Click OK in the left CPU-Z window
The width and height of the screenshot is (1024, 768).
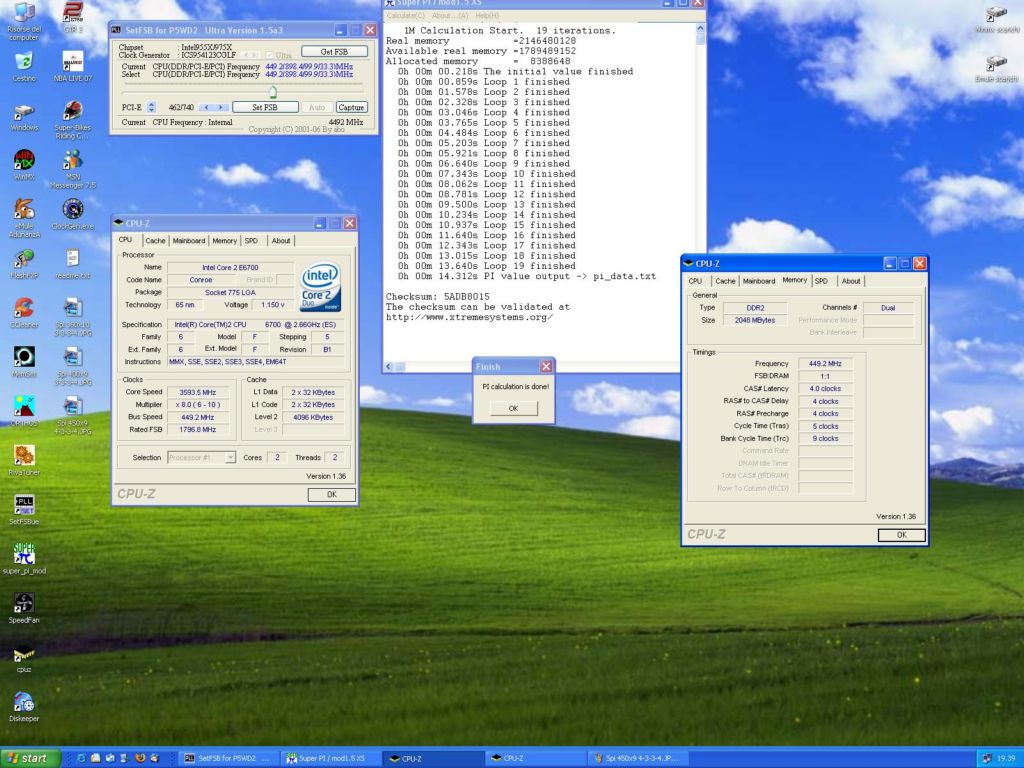332,495
